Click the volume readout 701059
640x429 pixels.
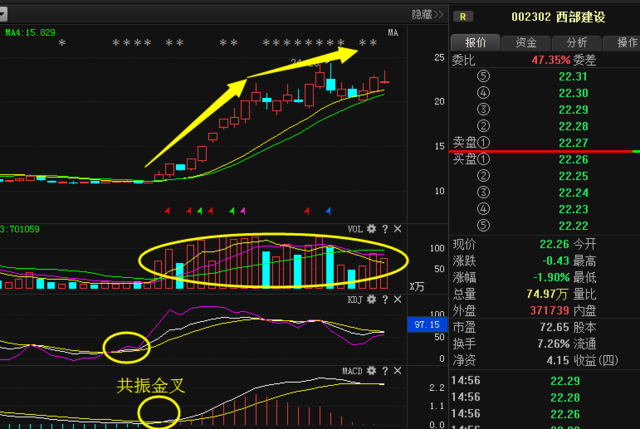pyautogui.click(x=22, y=229)
